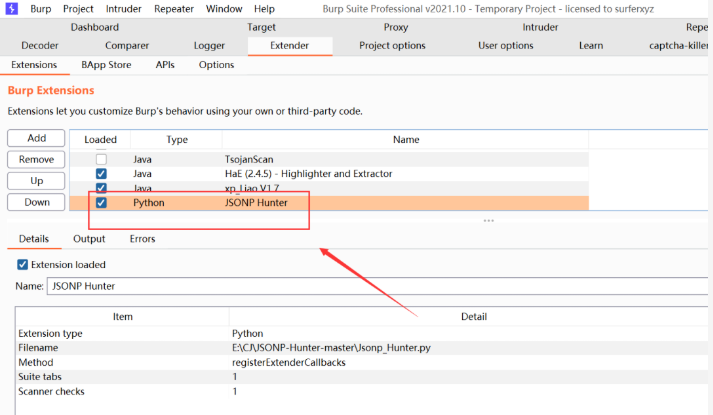Switch to the Decoder tab

pyautogui.click(x=40, y=45)
